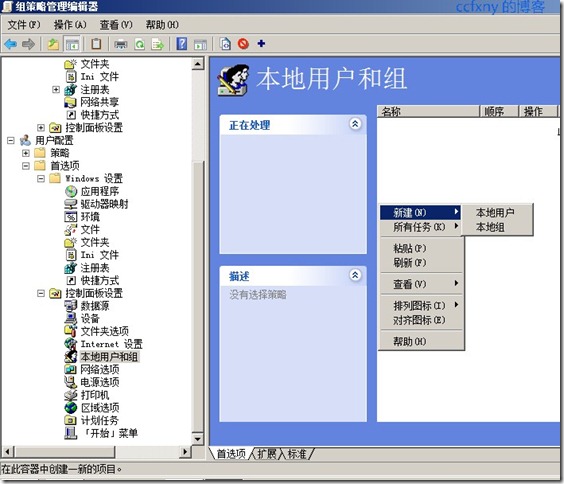564x484 pixels.
Task: Click the red Stop toolbar icon
Action: tap(243, 44)
